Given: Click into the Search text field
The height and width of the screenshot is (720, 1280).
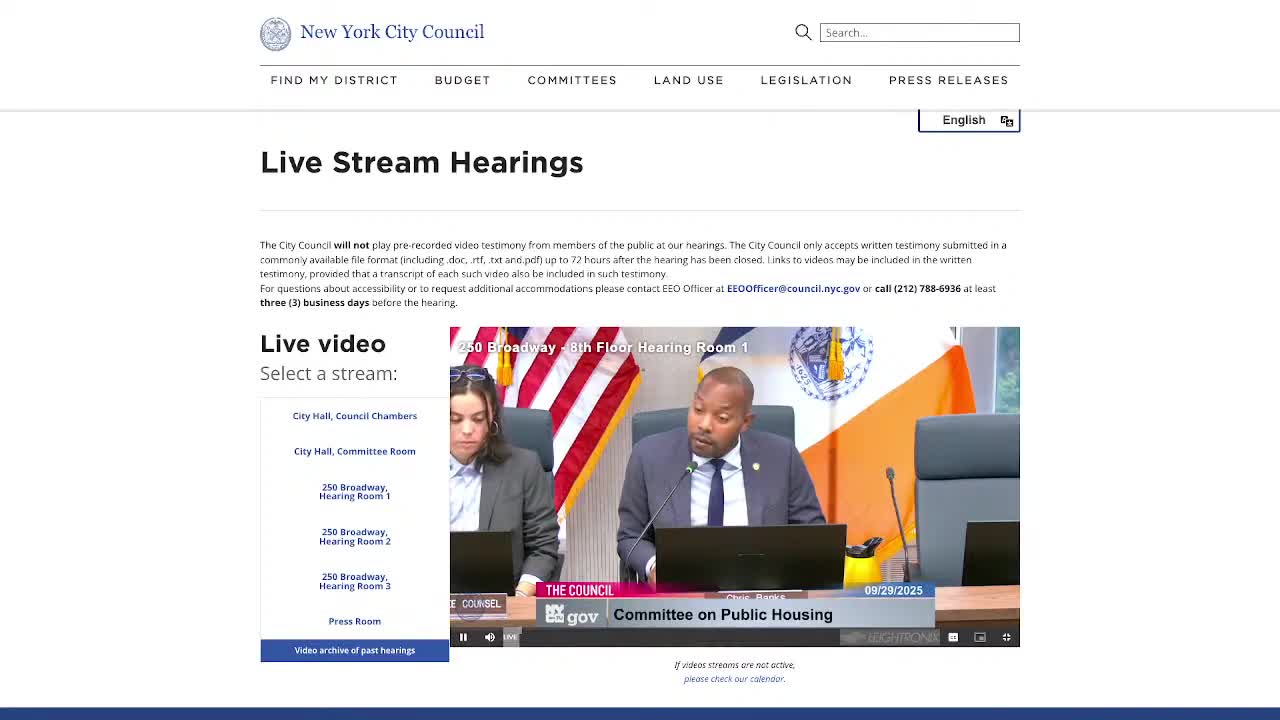Looking at the screenshot, I should coord(919,33).
